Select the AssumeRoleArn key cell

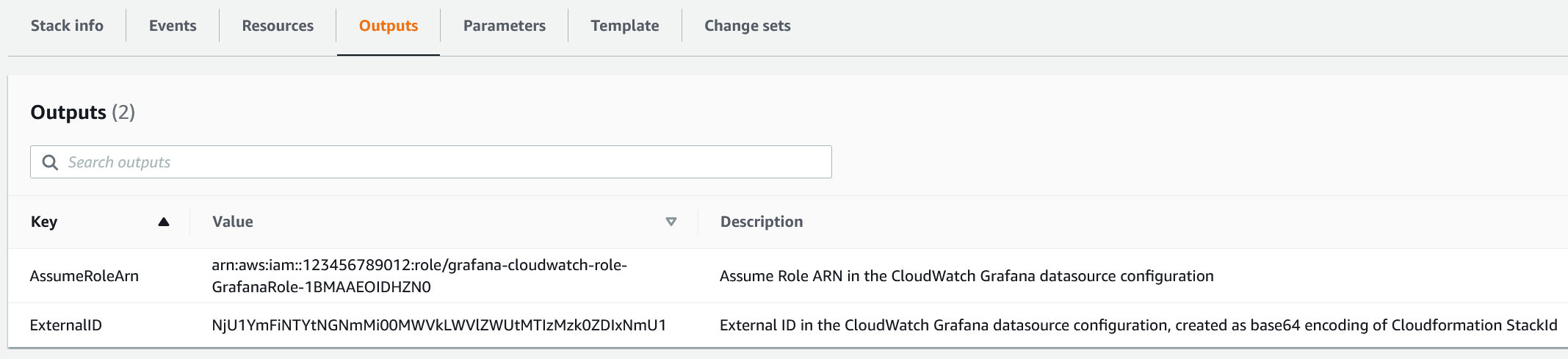[x=84, y=276]
